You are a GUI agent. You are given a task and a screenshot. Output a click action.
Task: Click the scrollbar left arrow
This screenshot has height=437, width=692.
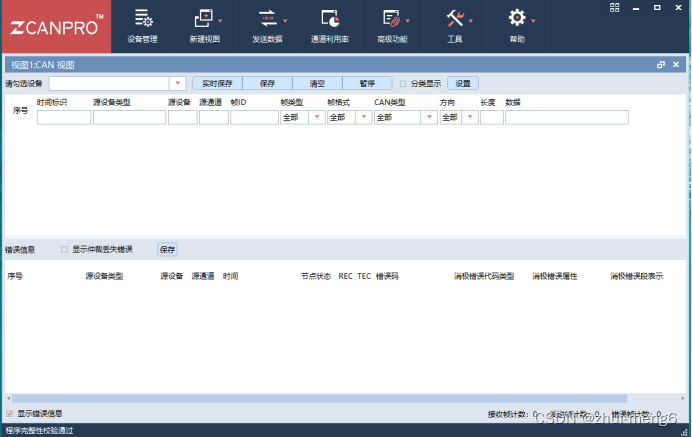click(8, 399)
